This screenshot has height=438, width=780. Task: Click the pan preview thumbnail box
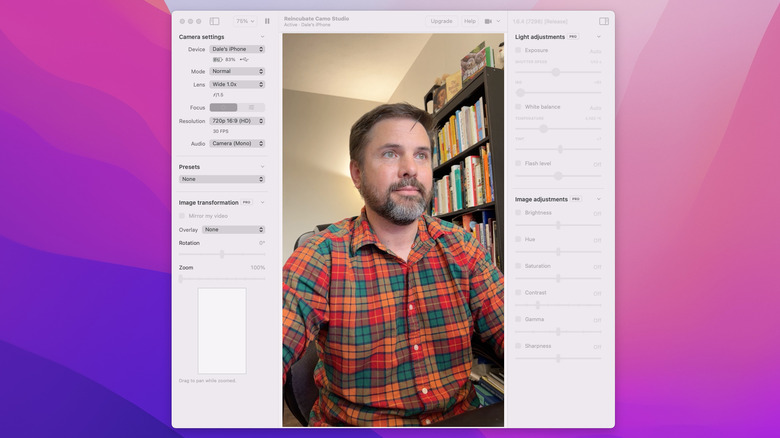(x=222, y=331)
